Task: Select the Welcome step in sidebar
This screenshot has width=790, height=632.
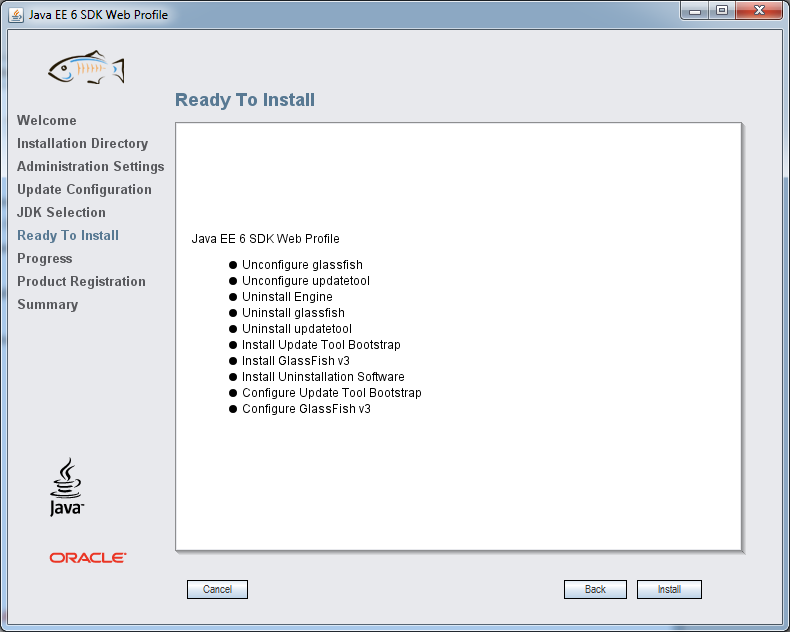Action: point(47,120)
